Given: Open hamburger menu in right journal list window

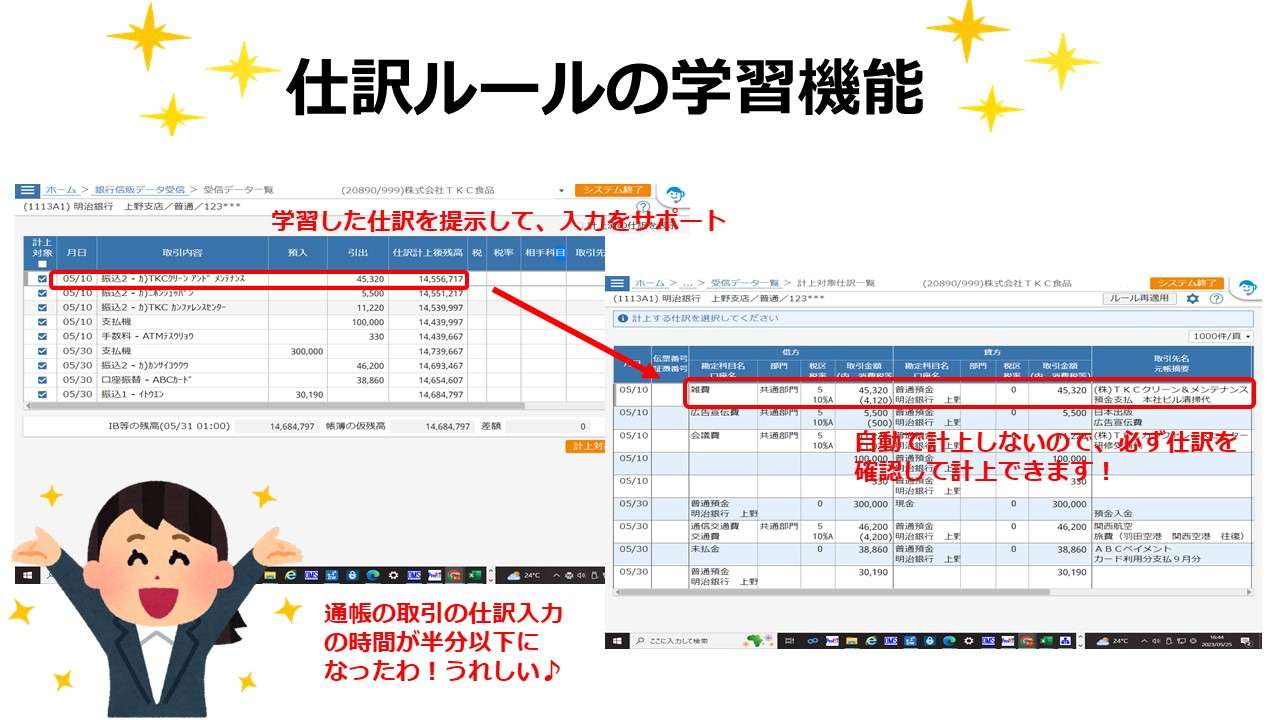Looking at the screenshot, I should pos(619,284).
